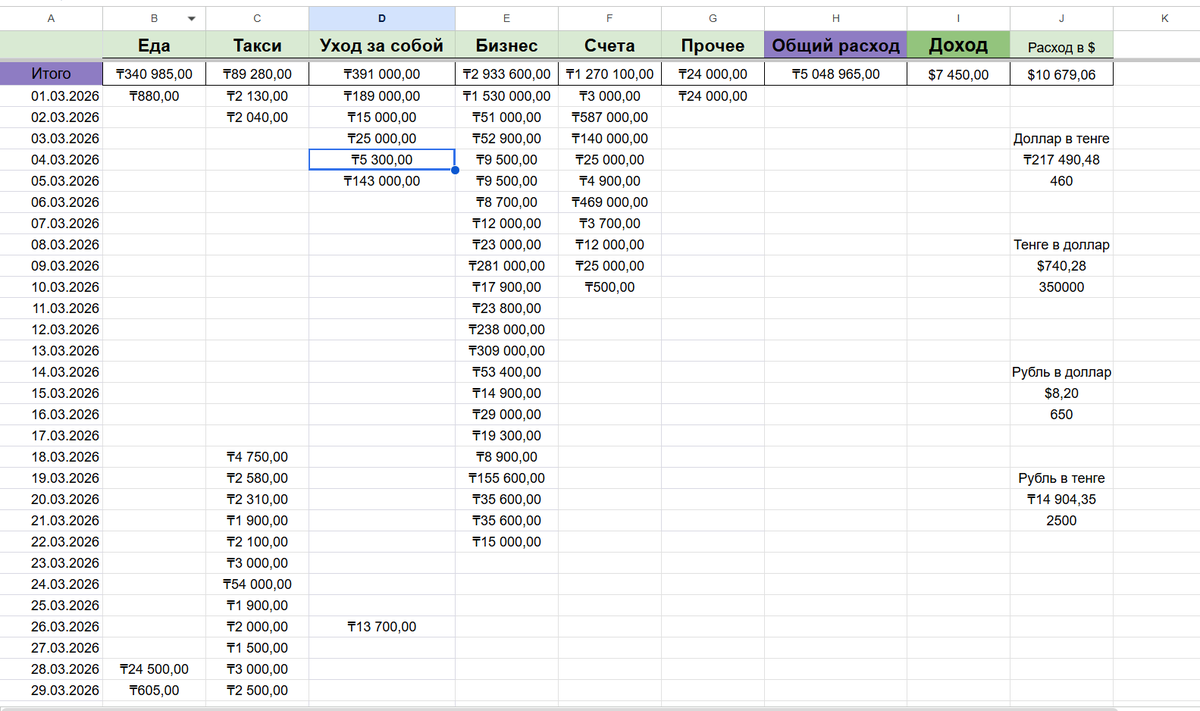Viewport: 1200px width, 711px height.
Task: Open column B dropdown arrow
Action: click(x=191, y=18)
